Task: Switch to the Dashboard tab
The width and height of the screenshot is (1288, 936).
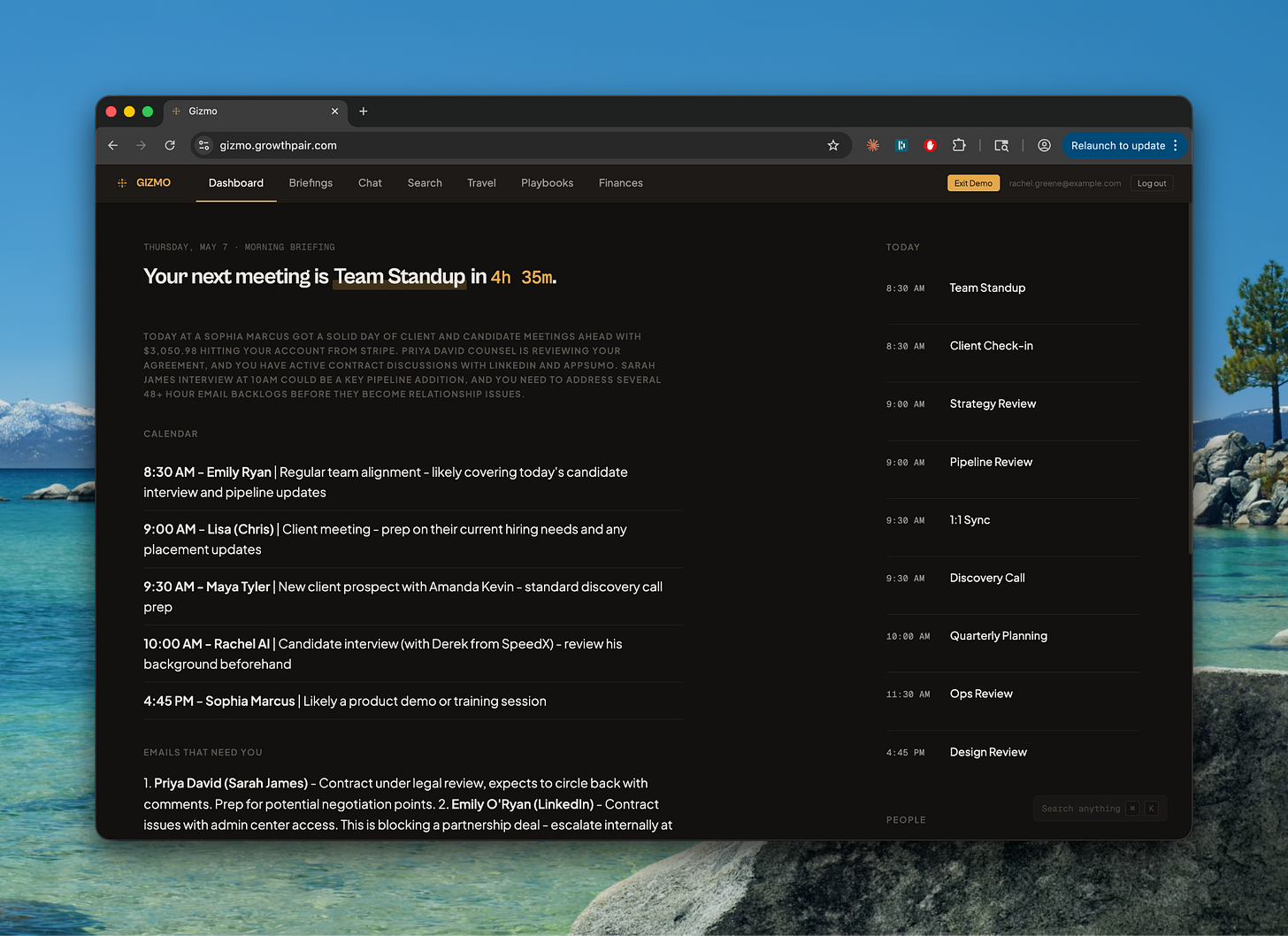Action: tap(236, 183)
